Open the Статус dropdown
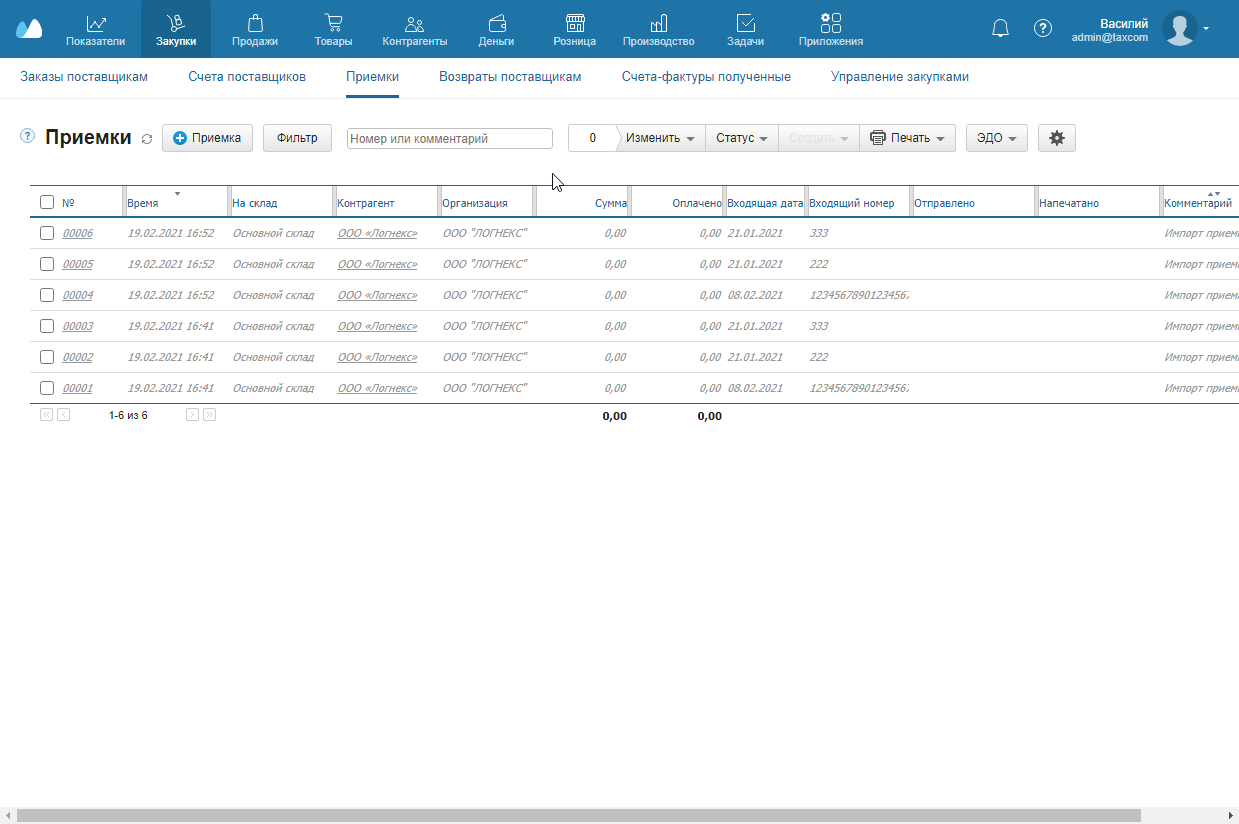Screen dimensions: 1239x824 (x=742, y=138)
